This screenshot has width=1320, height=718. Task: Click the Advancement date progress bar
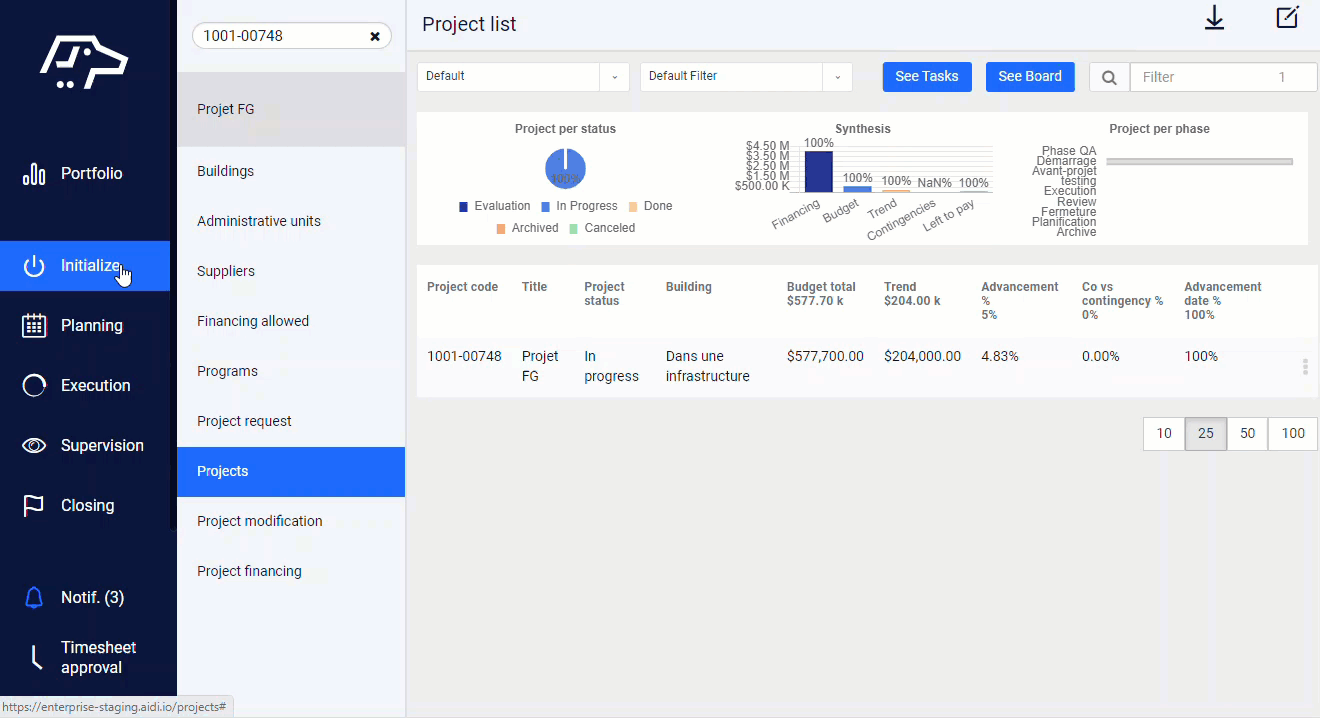coord(1199,160)
